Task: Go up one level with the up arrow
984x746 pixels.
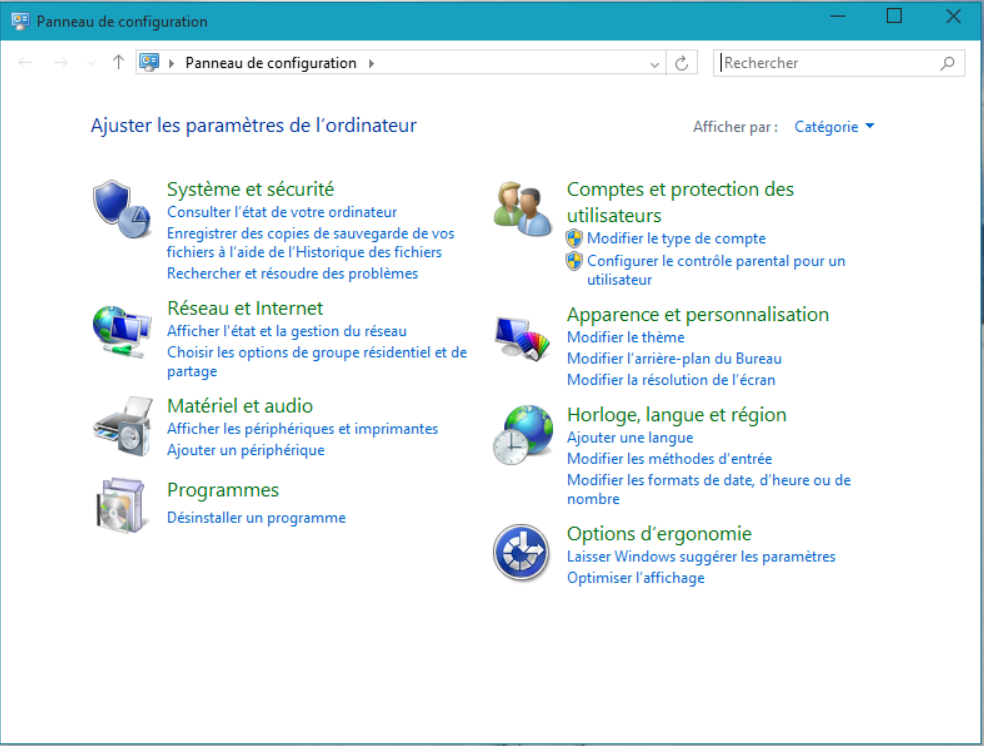Action: tap(118, 62)
